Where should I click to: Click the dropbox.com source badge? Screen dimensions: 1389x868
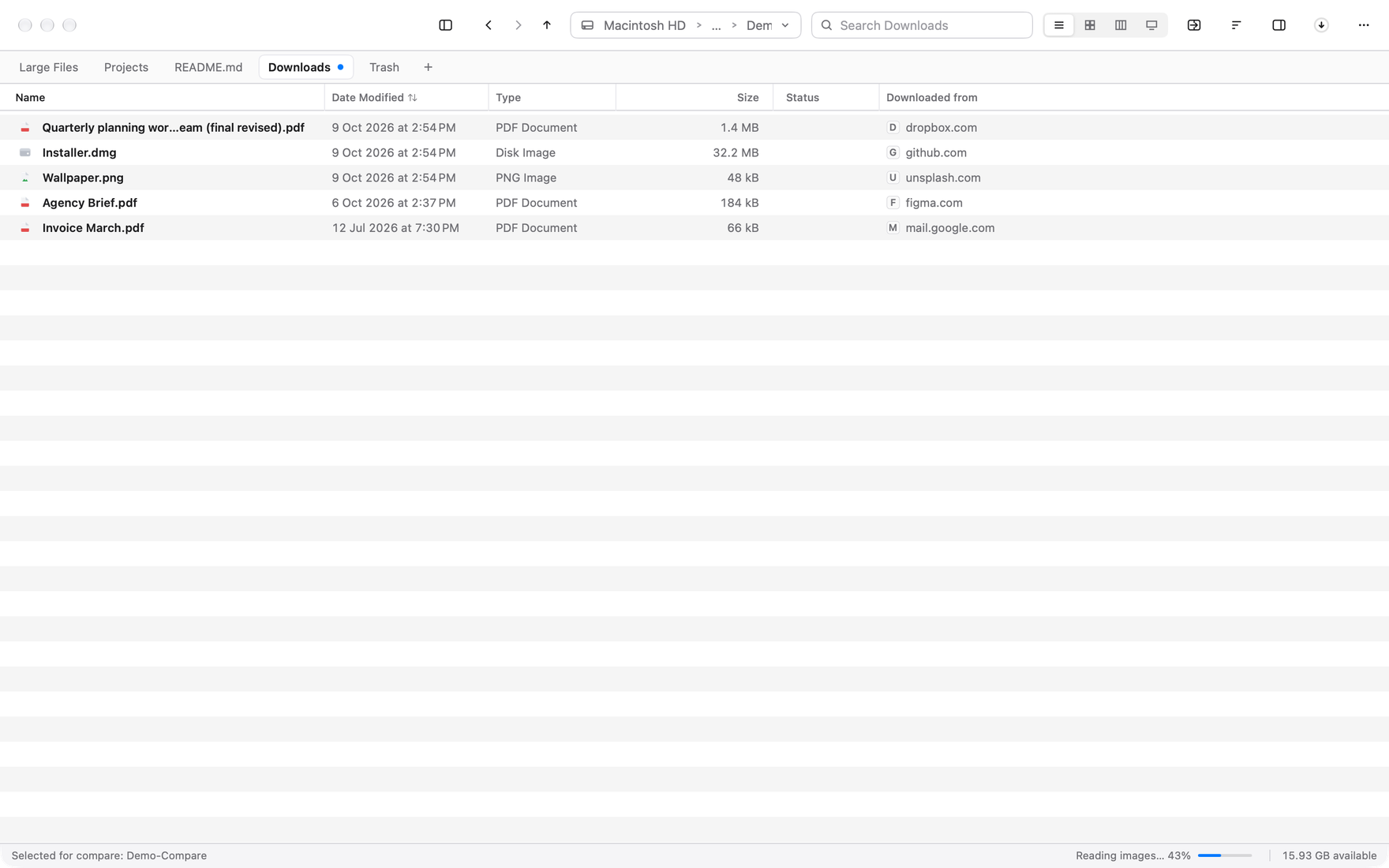[893, 128]
